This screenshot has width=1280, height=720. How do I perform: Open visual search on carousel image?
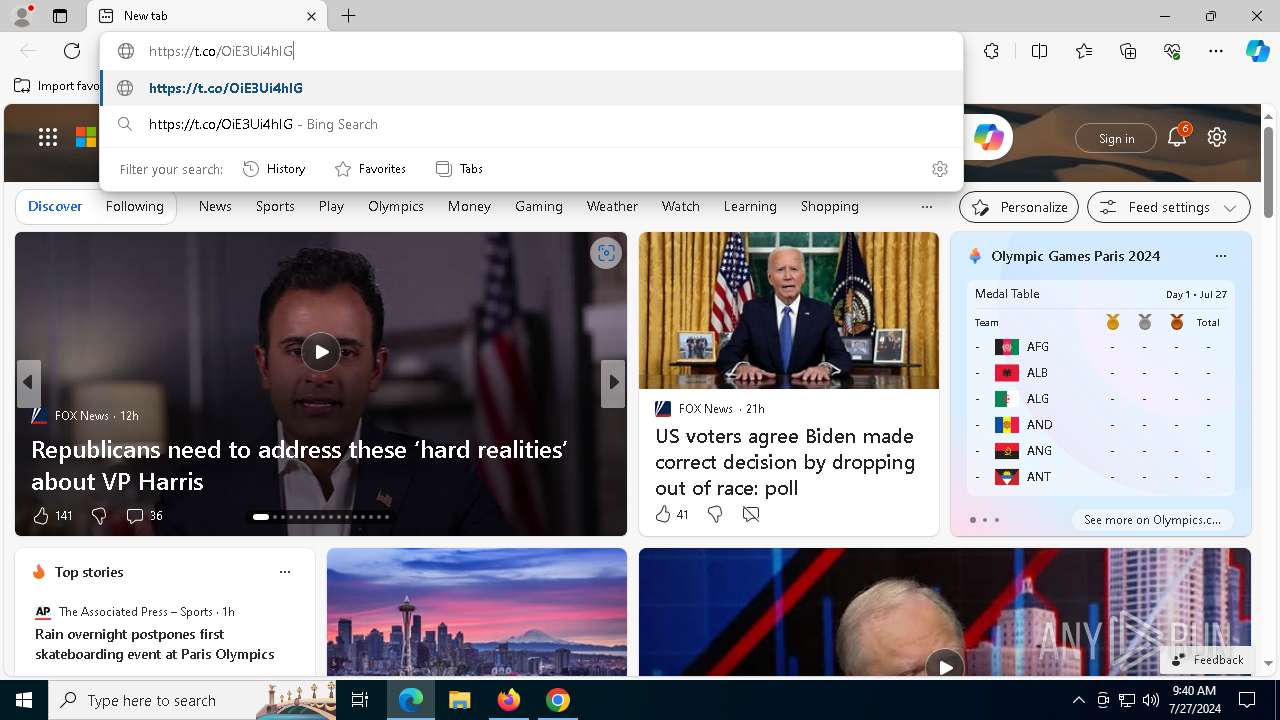coord(605,253)
